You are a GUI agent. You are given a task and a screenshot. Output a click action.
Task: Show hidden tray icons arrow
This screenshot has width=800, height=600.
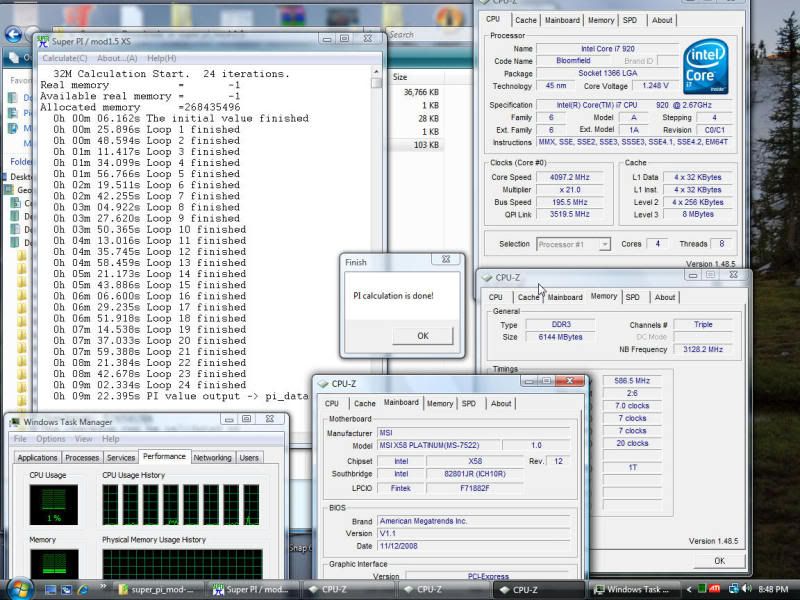point(689,589)
